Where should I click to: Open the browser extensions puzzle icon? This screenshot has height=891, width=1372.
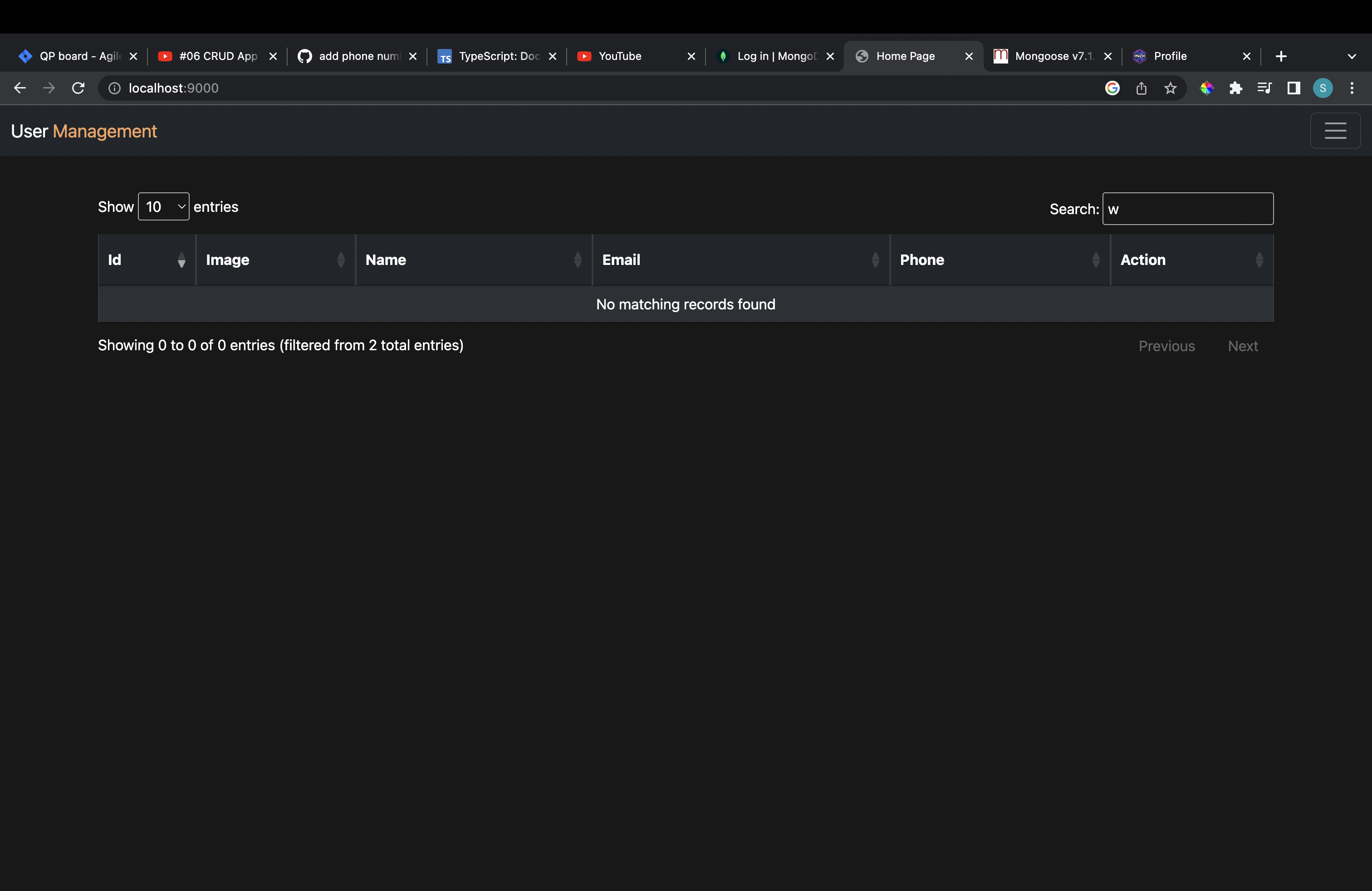click(x=1236, y=88)
